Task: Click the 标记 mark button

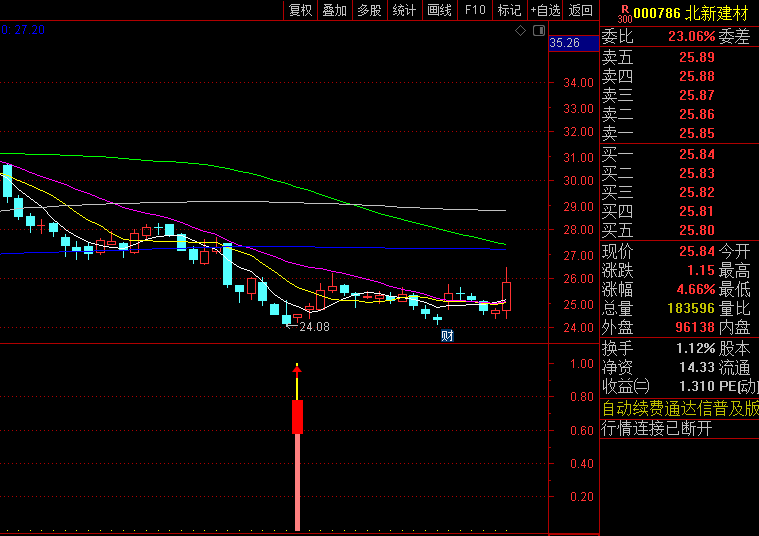Action: [x=509, y=10]
